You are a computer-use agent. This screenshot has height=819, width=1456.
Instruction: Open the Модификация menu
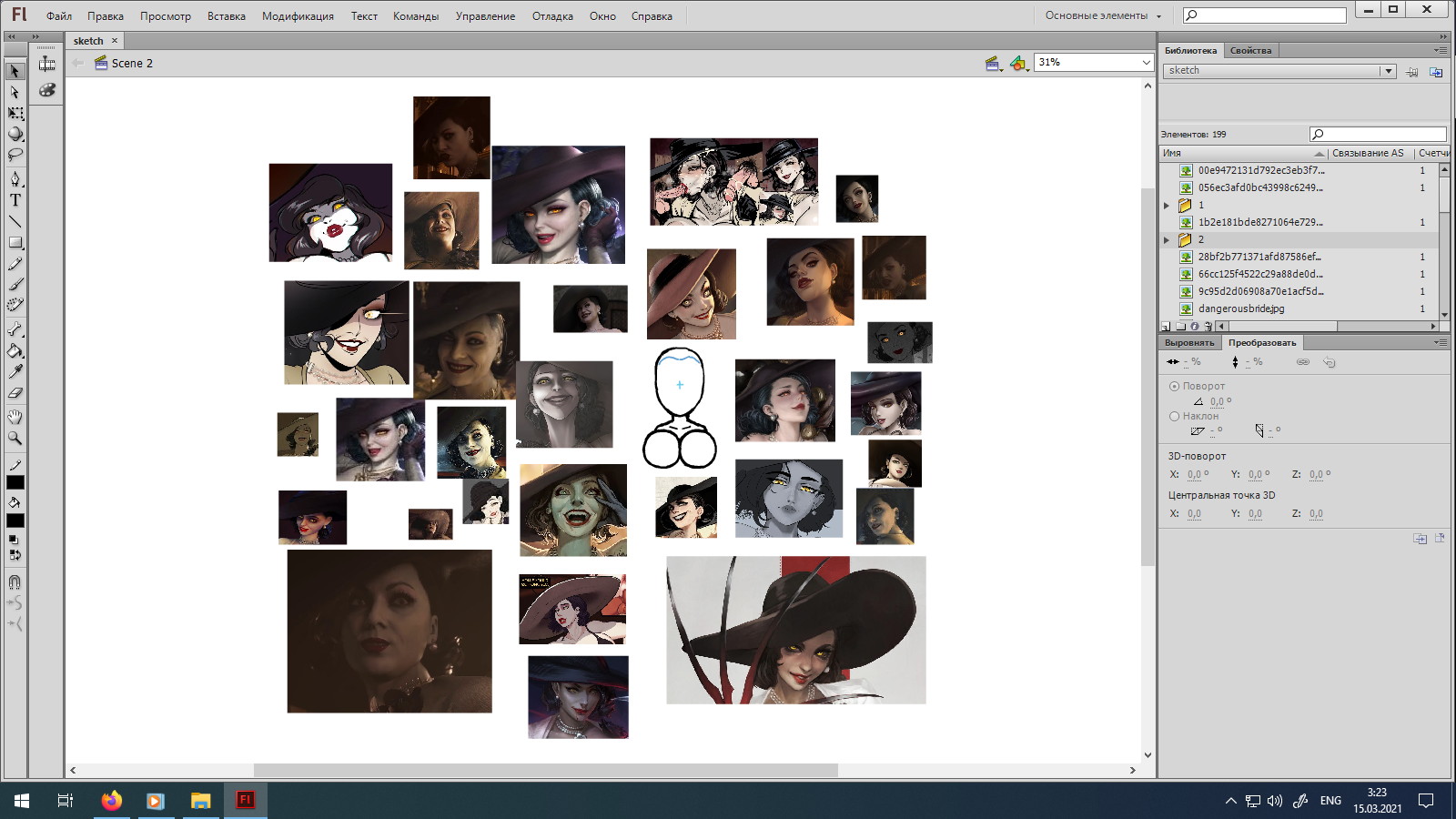[298, 16]
